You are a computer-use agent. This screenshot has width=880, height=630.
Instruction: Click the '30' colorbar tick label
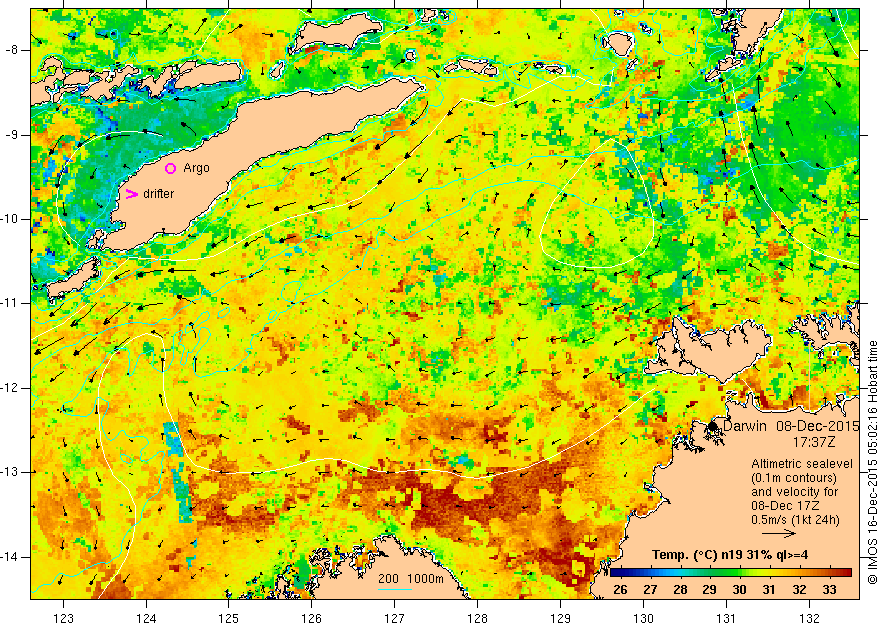coord(740,590)
